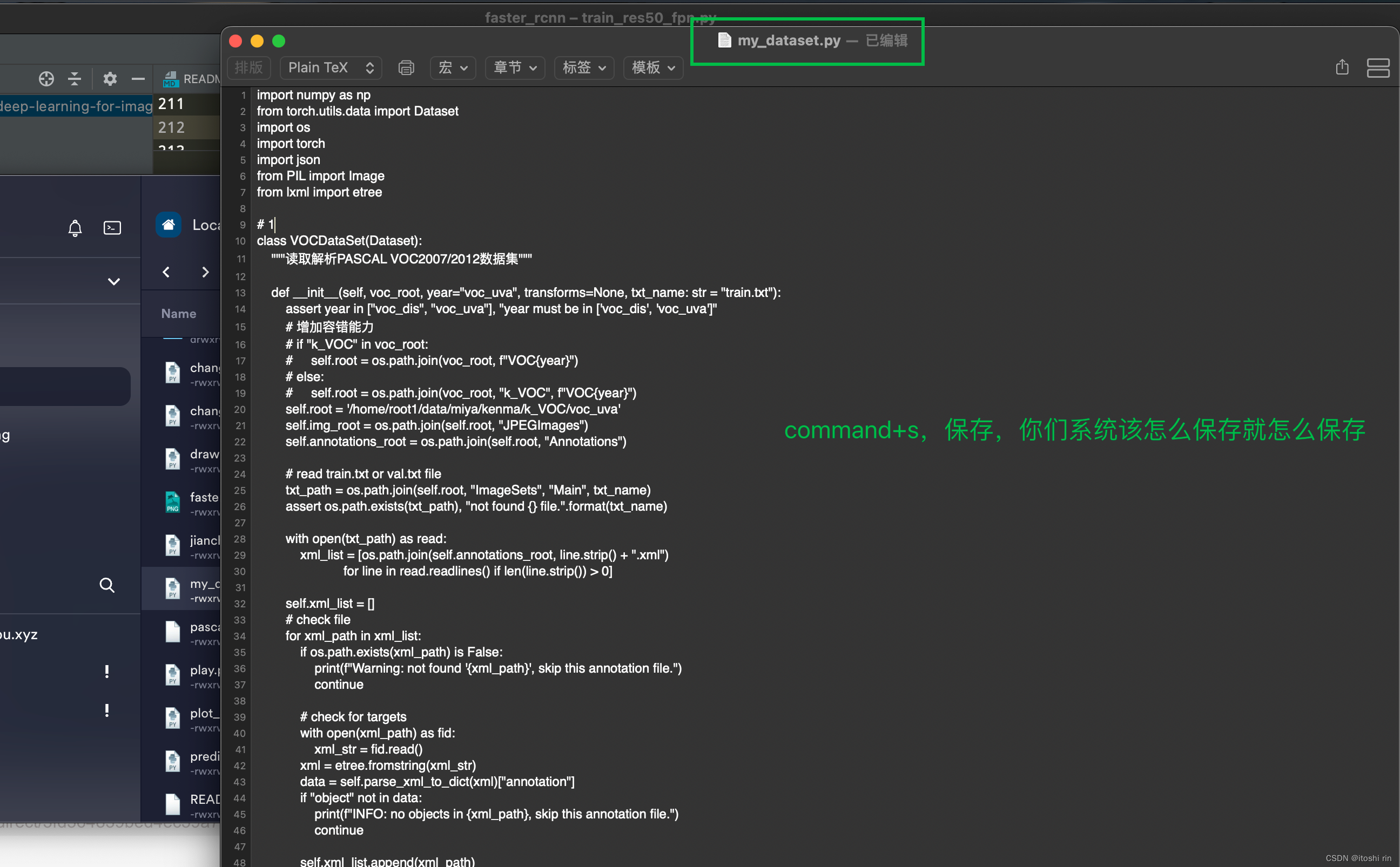This screenshot has width=1400, height=867.
Task: Click the 排版 typeset button
Action: coord(249,67)
